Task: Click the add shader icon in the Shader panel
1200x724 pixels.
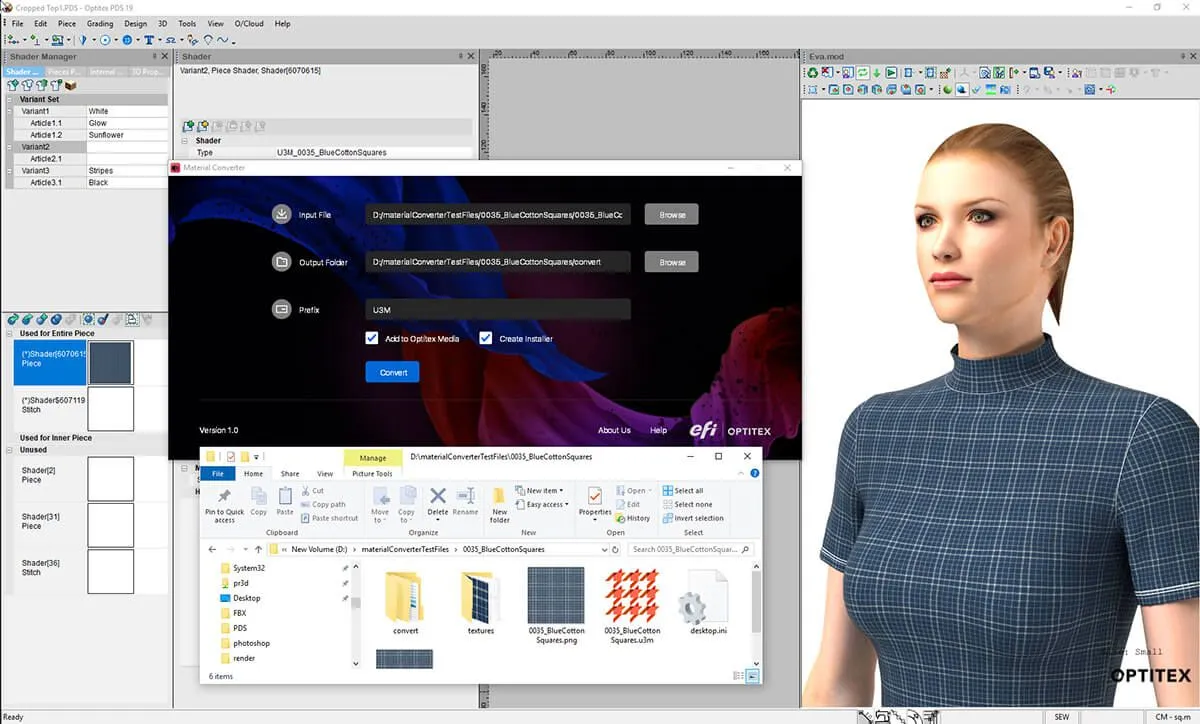Action: coord(188,125)
